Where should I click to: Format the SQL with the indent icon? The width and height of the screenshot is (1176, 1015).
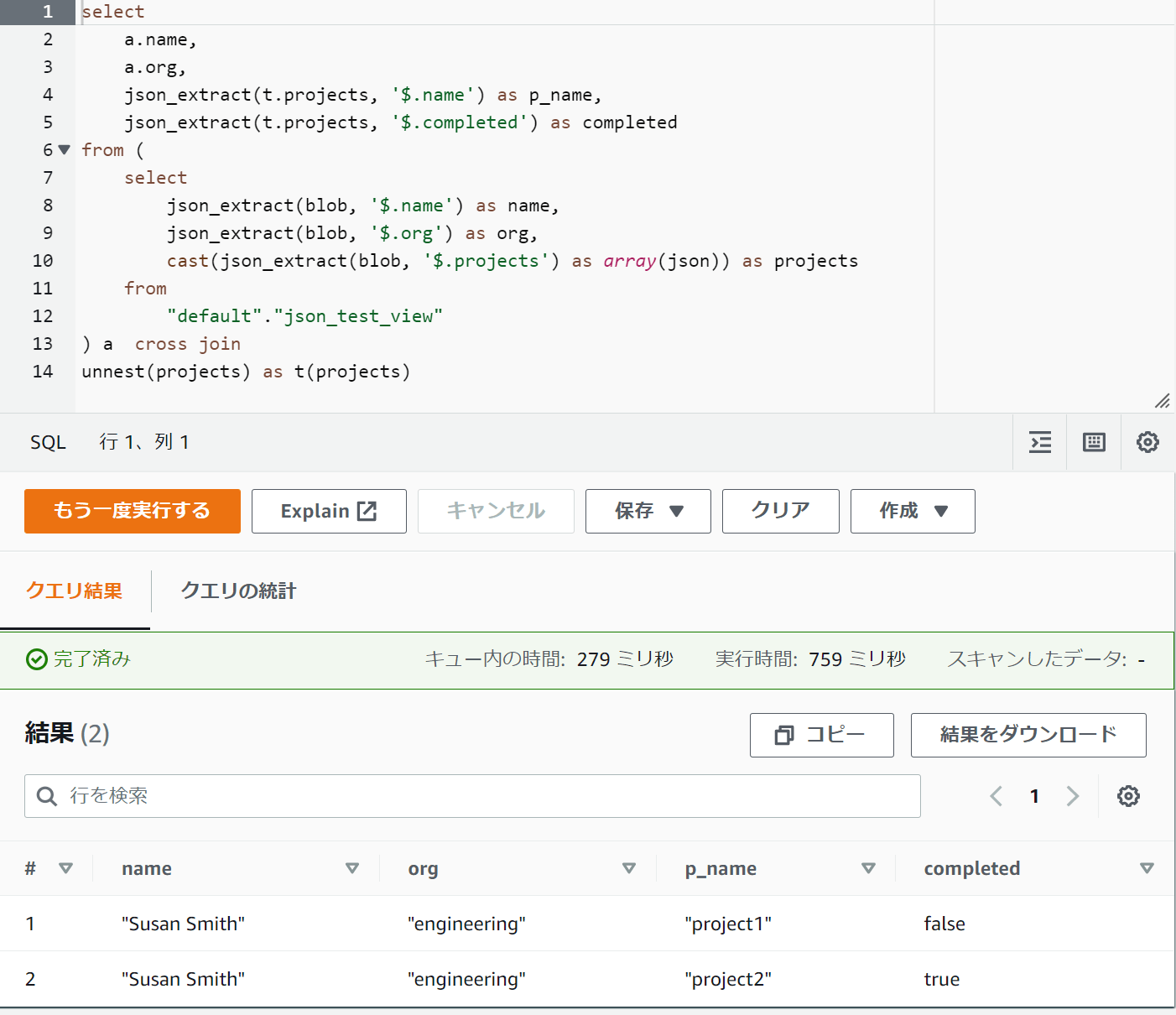[1039, 442]
